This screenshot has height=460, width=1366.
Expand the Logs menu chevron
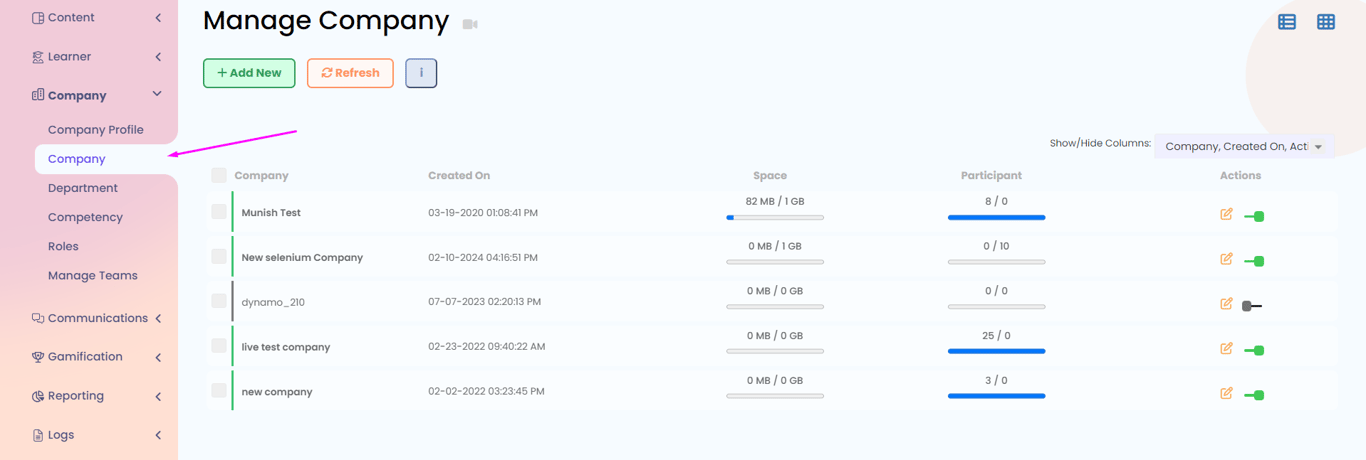tap(158, 435)
